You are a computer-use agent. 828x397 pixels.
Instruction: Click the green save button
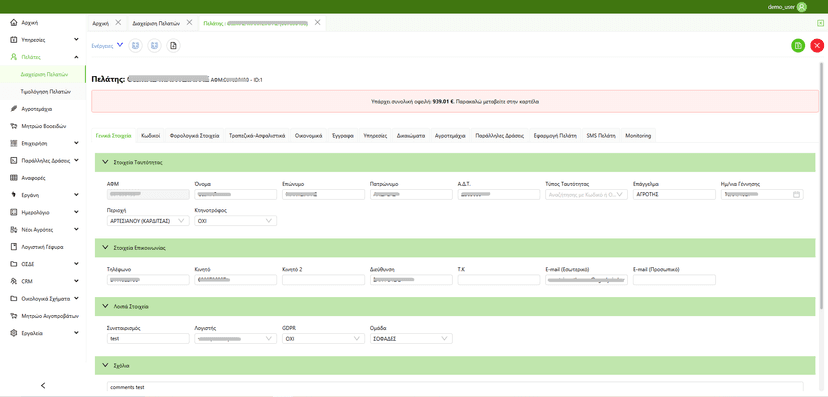[798, 45]
